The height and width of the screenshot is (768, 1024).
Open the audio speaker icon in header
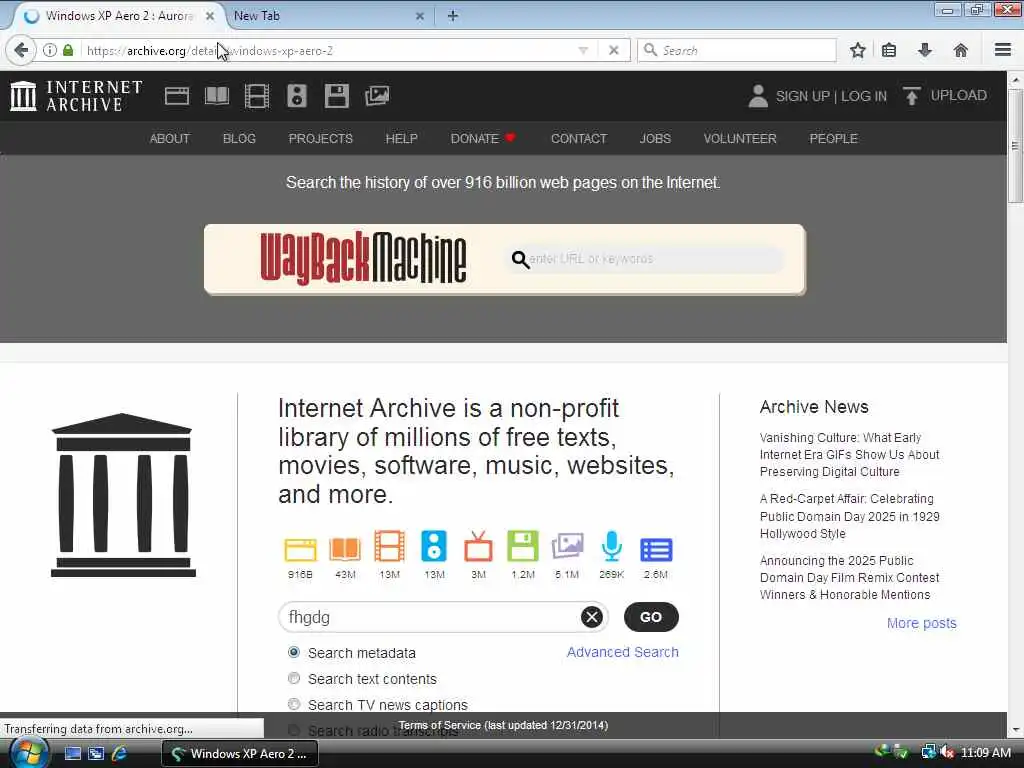coord(297,96)
